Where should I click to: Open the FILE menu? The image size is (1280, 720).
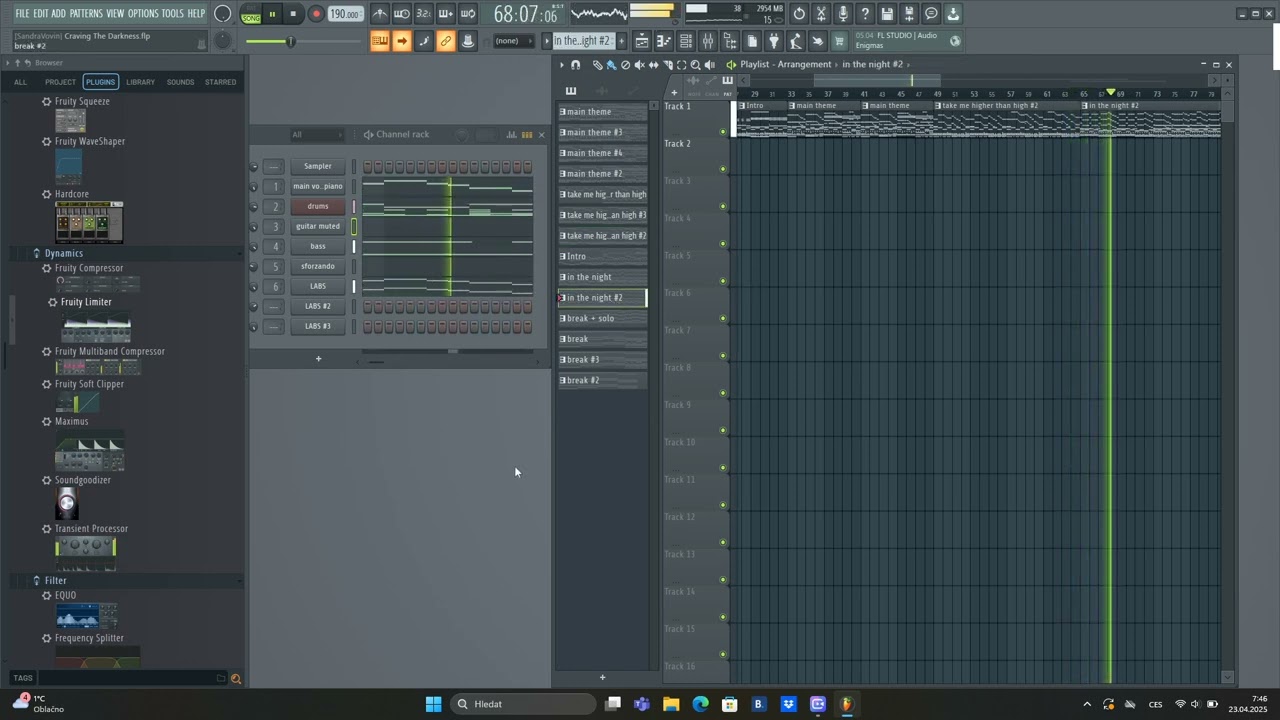point(22,13)
